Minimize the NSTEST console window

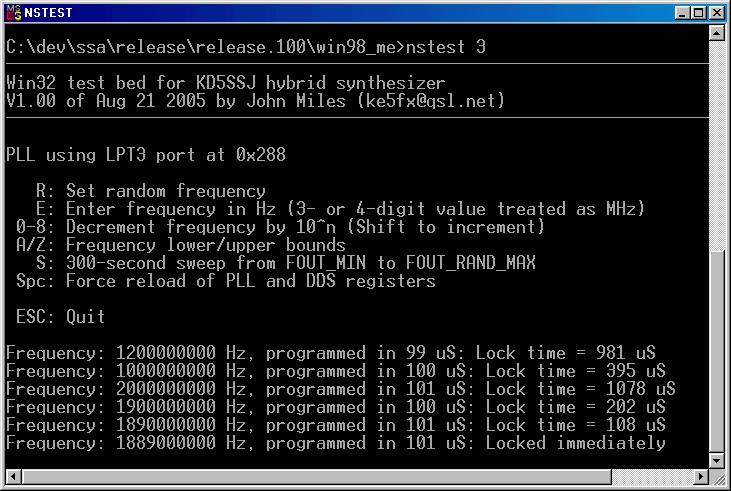pyautogui.click(x=682, y=13)
